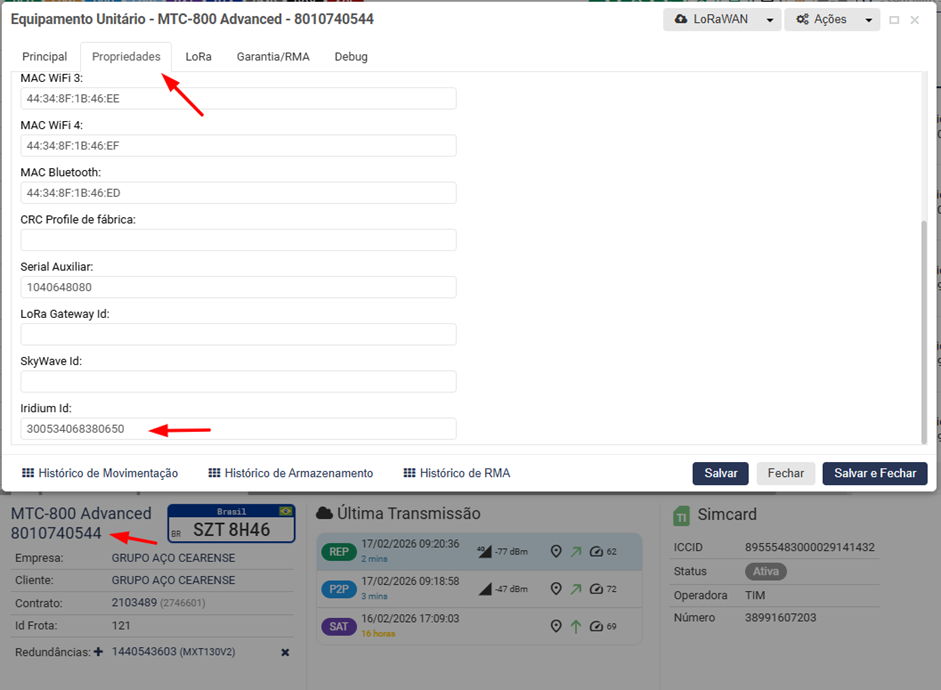Click green direction arrow in SAT row
The image size is (941, 690).
click(576, 626)
